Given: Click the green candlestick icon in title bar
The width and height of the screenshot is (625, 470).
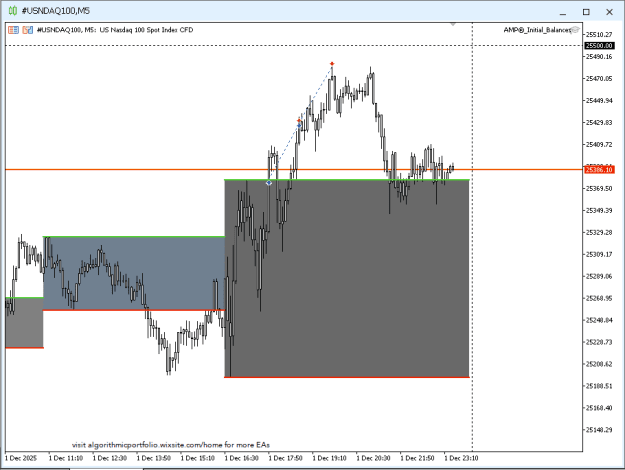Looking at the screenshot, I should 13,11.
